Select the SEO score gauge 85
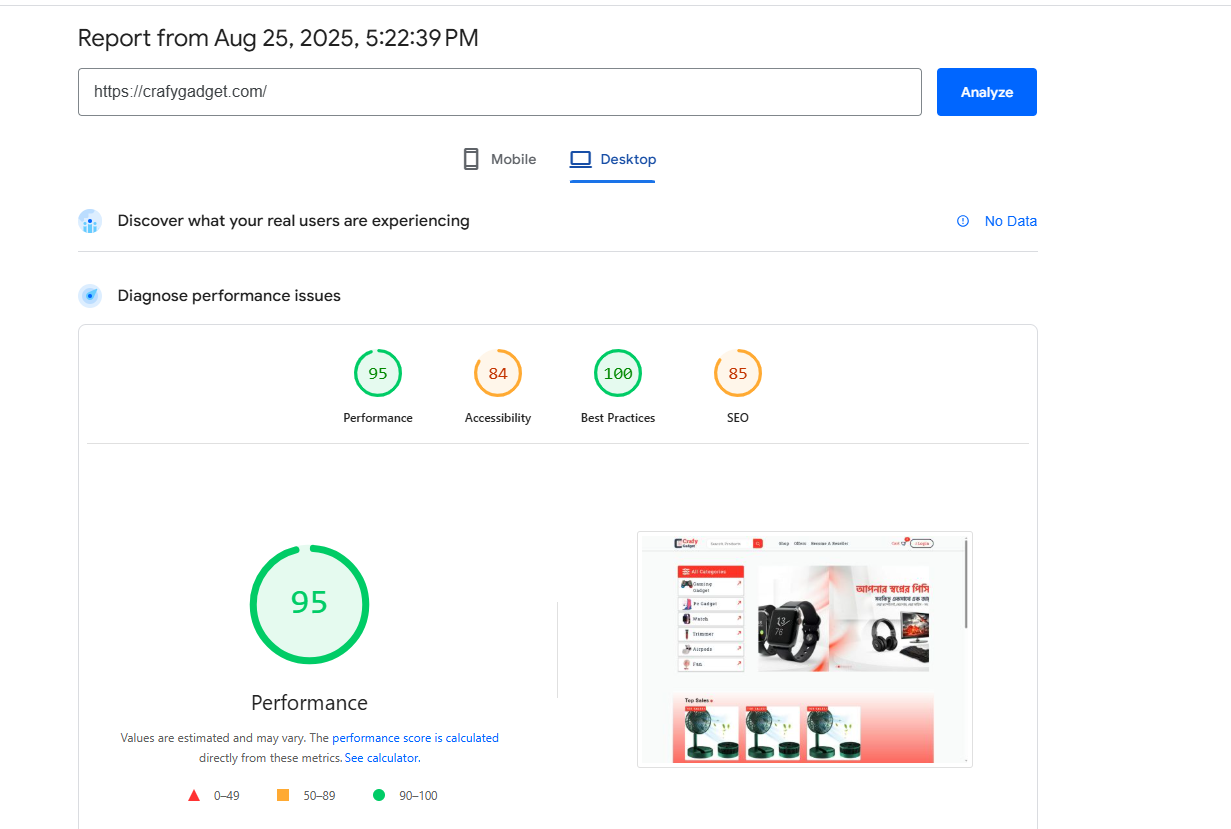Viewport: 1231px width, 829px height. [x=738, y=374]
